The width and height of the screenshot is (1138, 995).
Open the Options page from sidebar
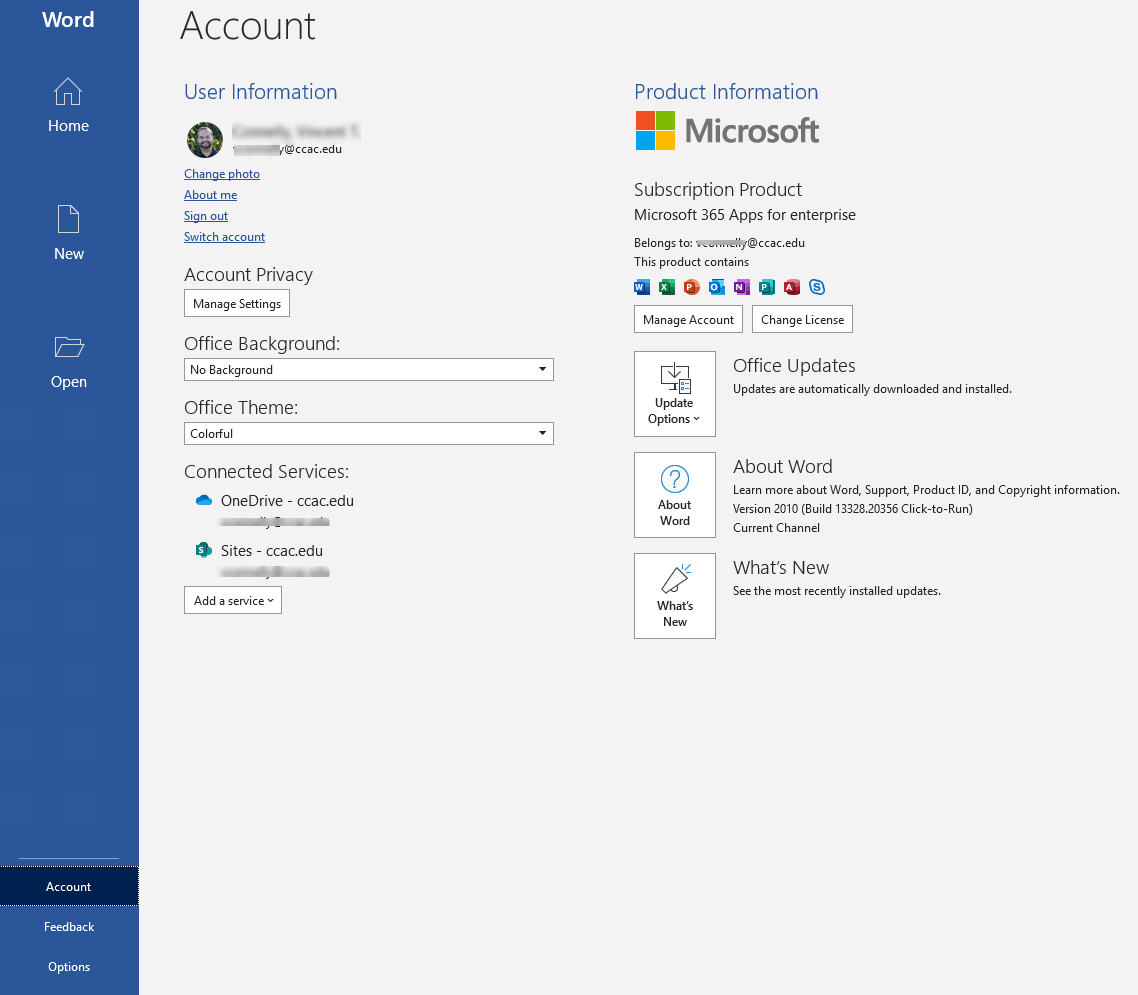pos(68,966)
